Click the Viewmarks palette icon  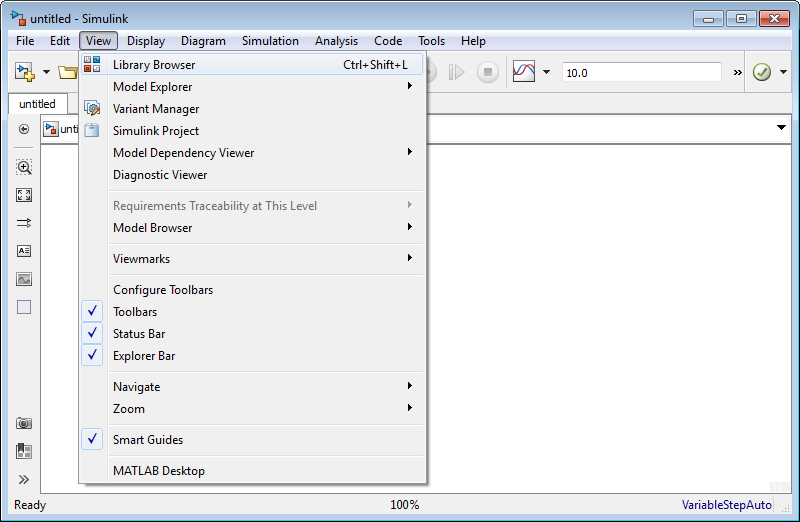point(24,451)
